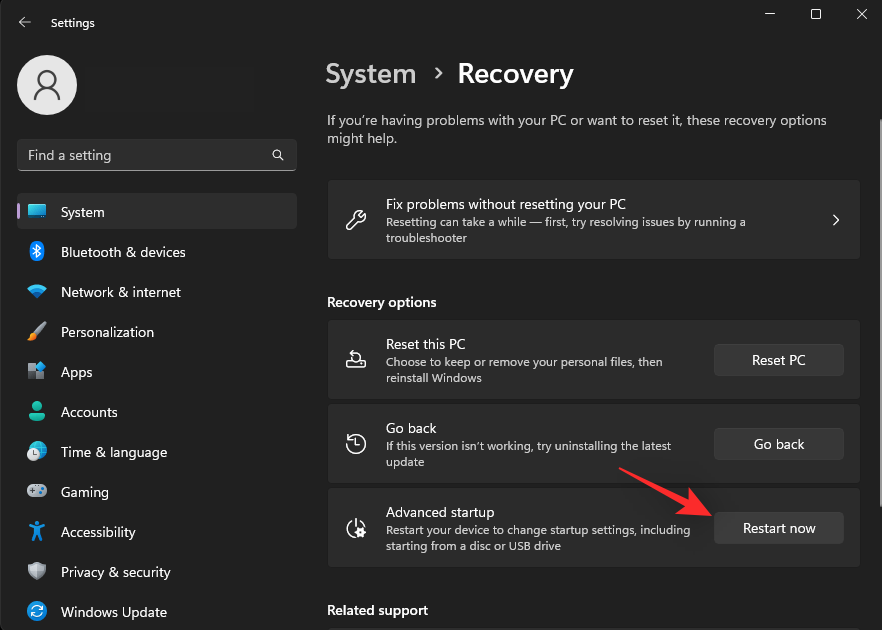Click the Privacy & security shield icon

pyautogui.click(x=37, y=572)
